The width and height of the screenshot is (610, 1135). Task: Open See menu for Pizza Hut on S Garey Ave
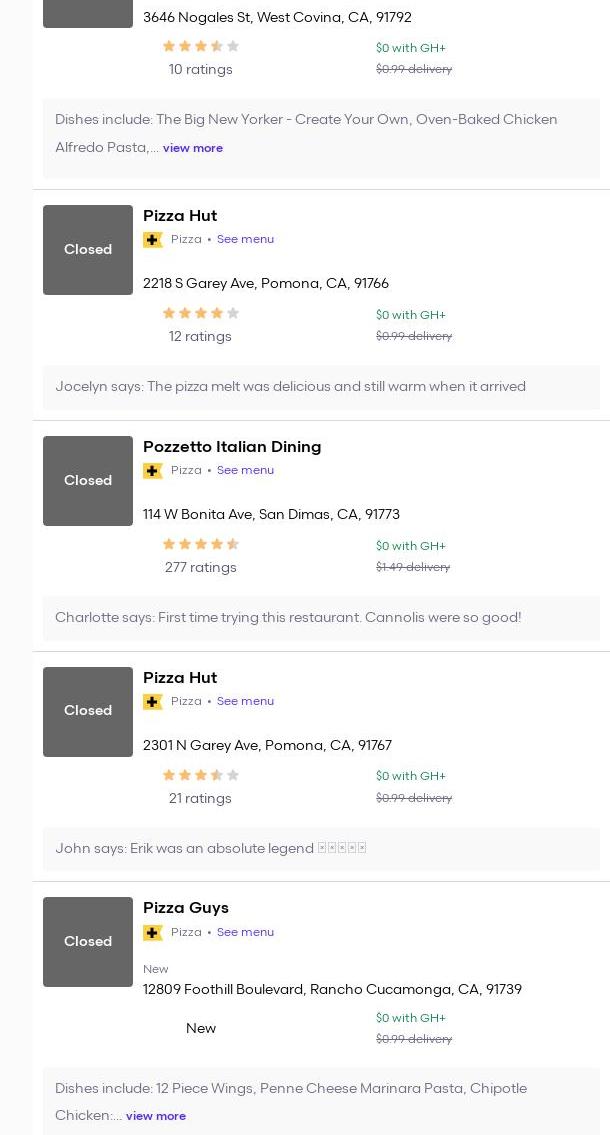coord(245,239)
